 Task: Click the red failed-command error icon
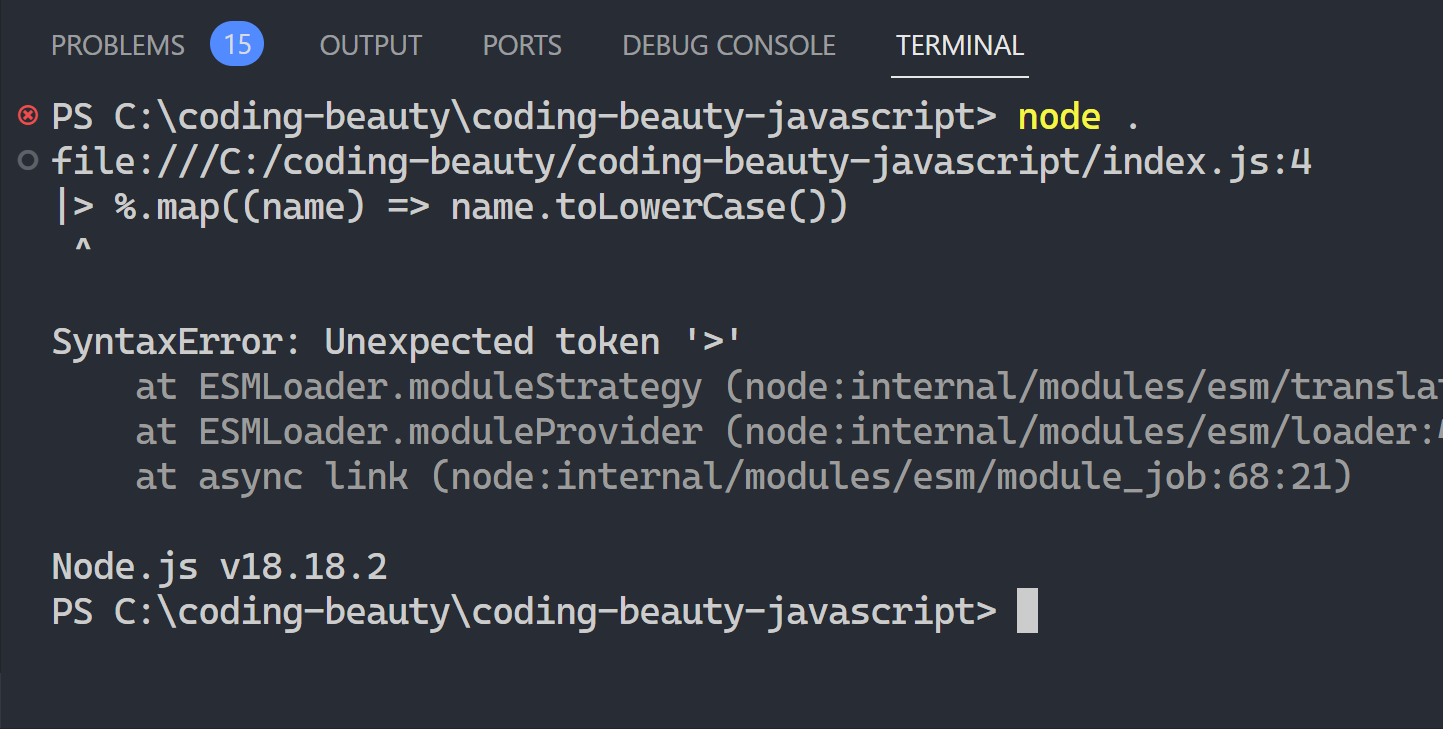coord(28,117)
